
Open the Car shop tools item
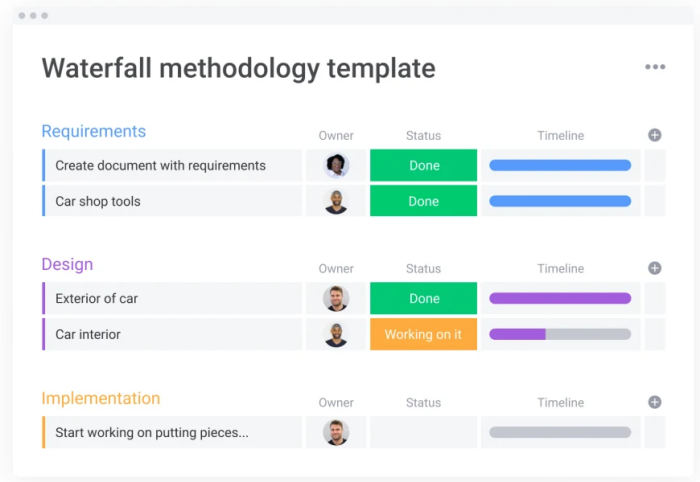172,201
